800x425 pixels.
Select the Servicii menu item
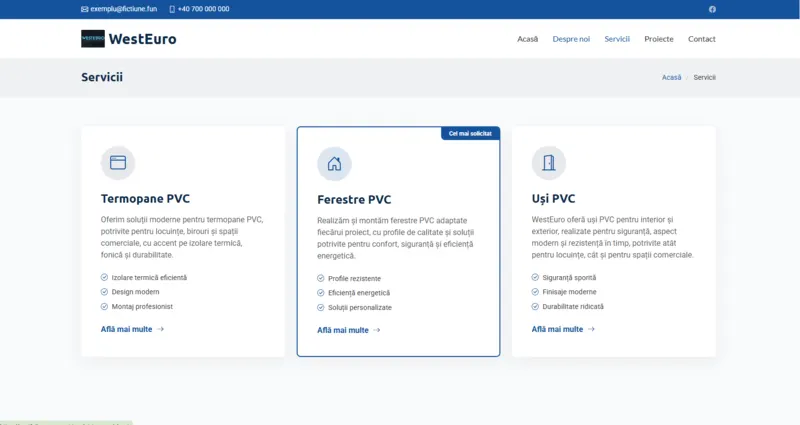617,39
